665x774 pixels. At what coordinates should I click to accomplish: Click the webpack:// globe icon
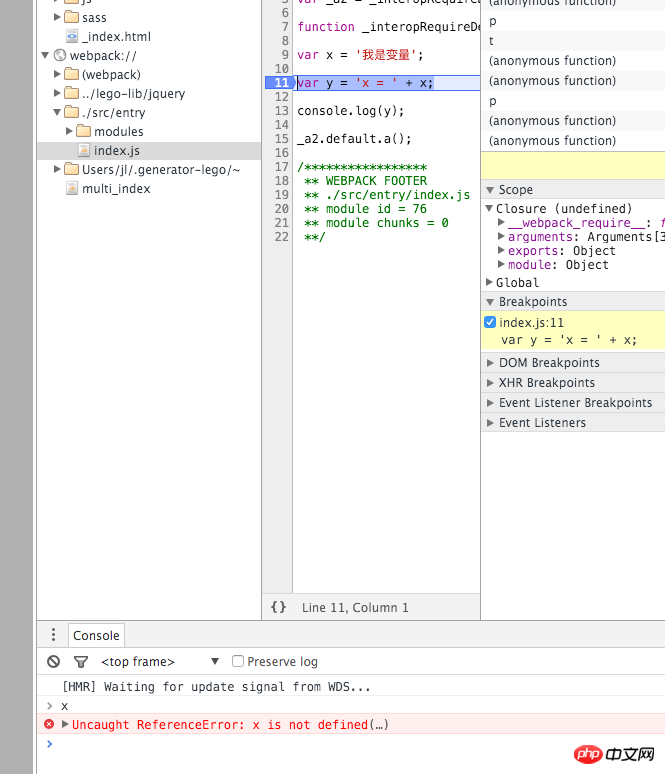tap(60, 55)
